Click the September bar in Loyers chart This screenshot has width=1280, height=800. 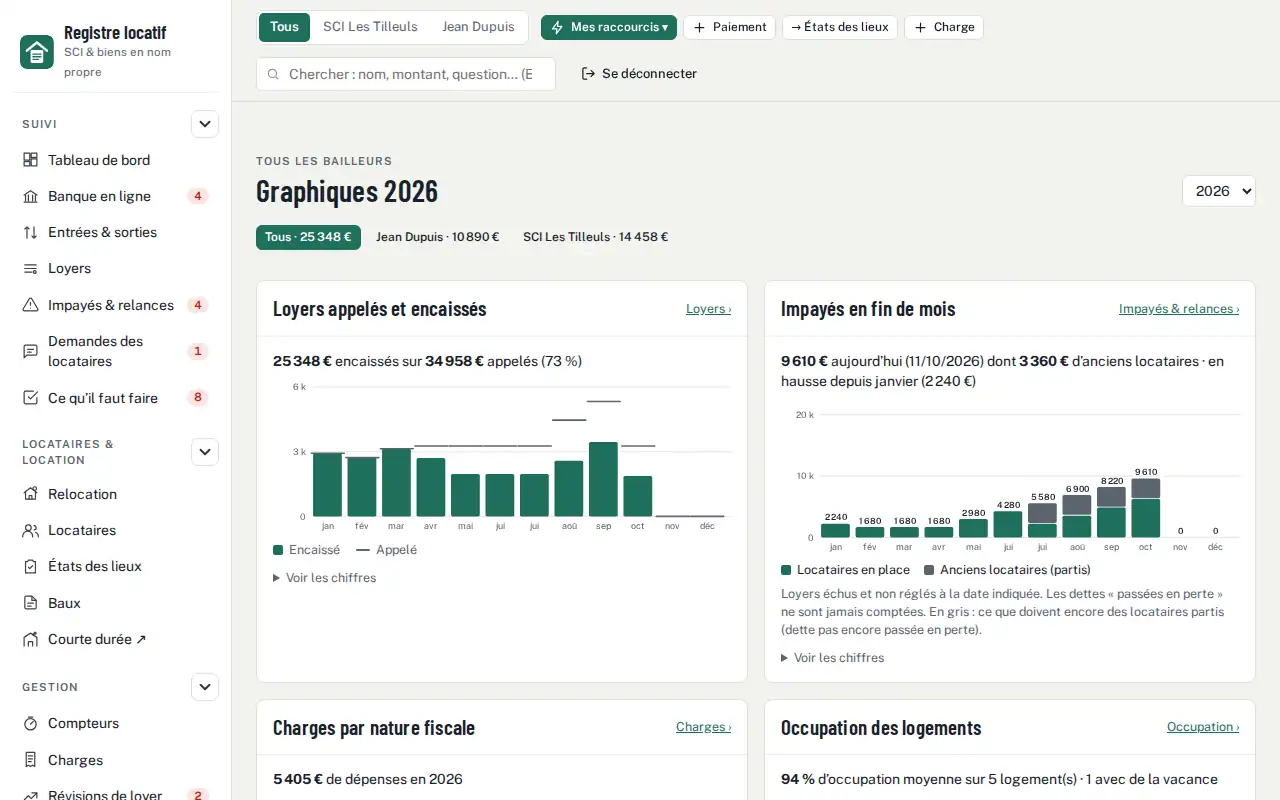click(x=603, y=479)
